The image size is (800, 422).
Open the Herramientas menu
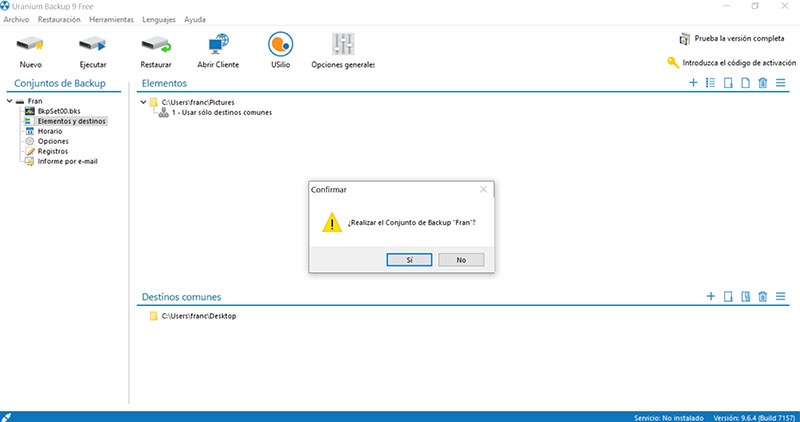111,19
